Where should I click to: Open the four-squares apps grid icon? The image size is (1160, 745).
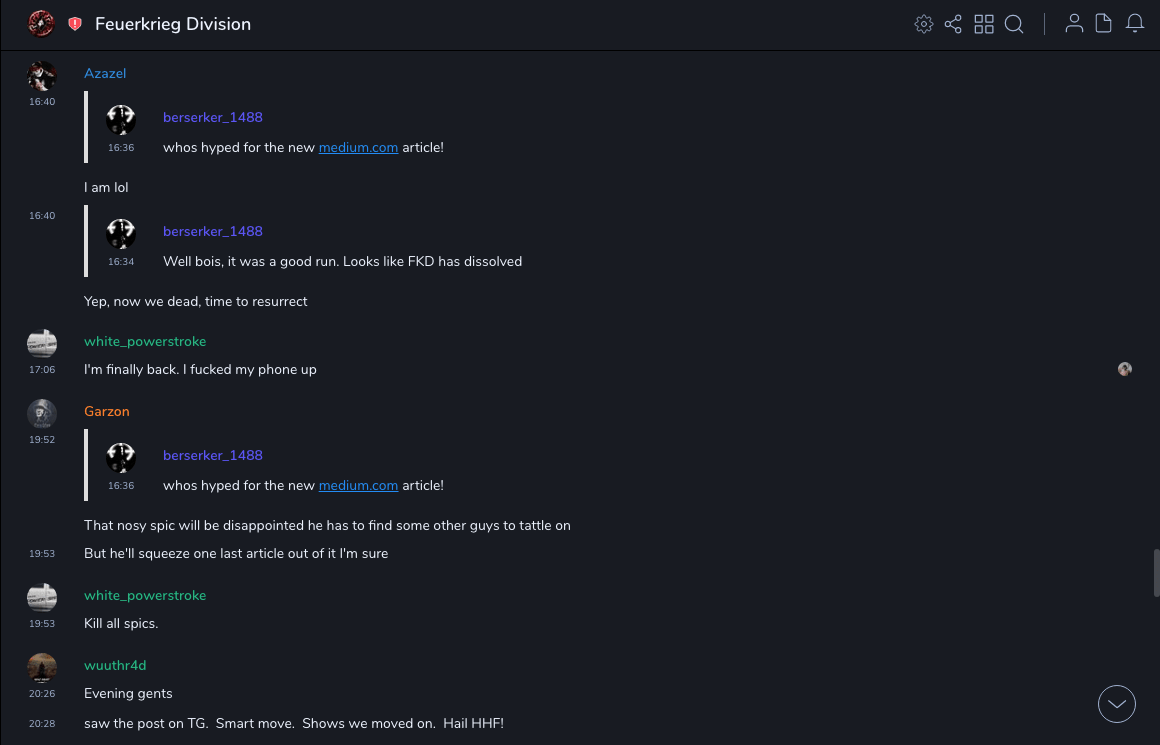[x=984, y=24]
